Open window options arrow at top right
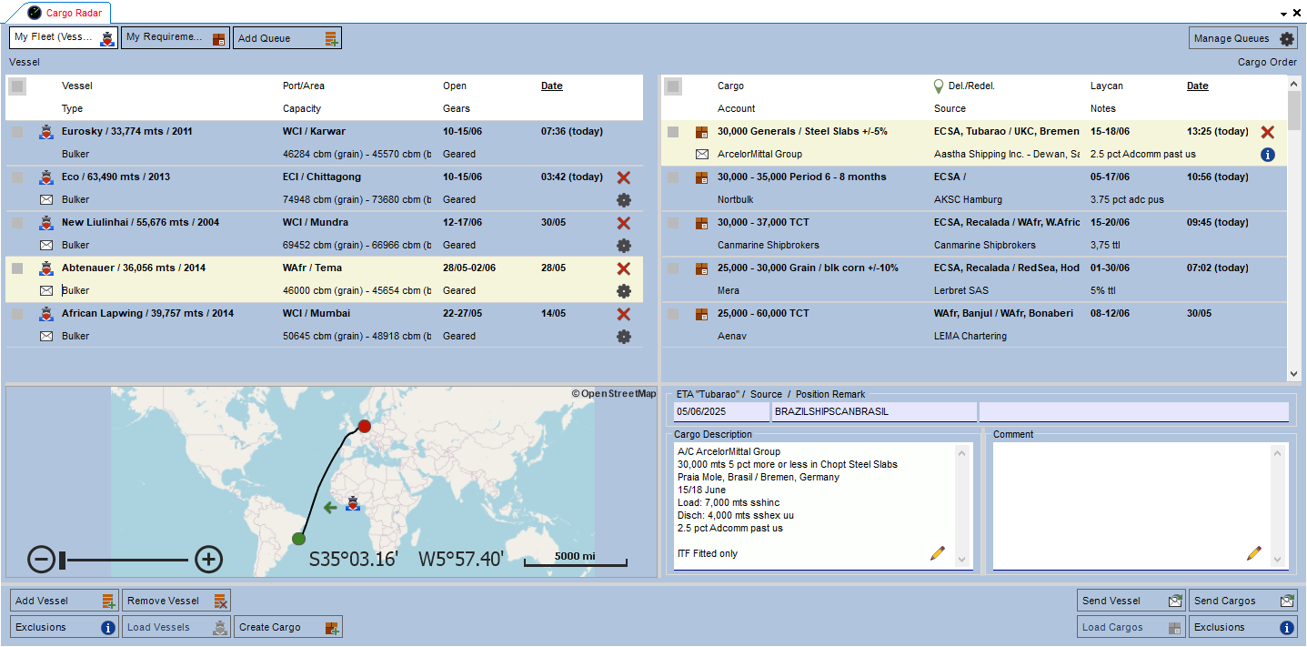Viewport: 1307px width, 647px height. (x=1283, y=13)
